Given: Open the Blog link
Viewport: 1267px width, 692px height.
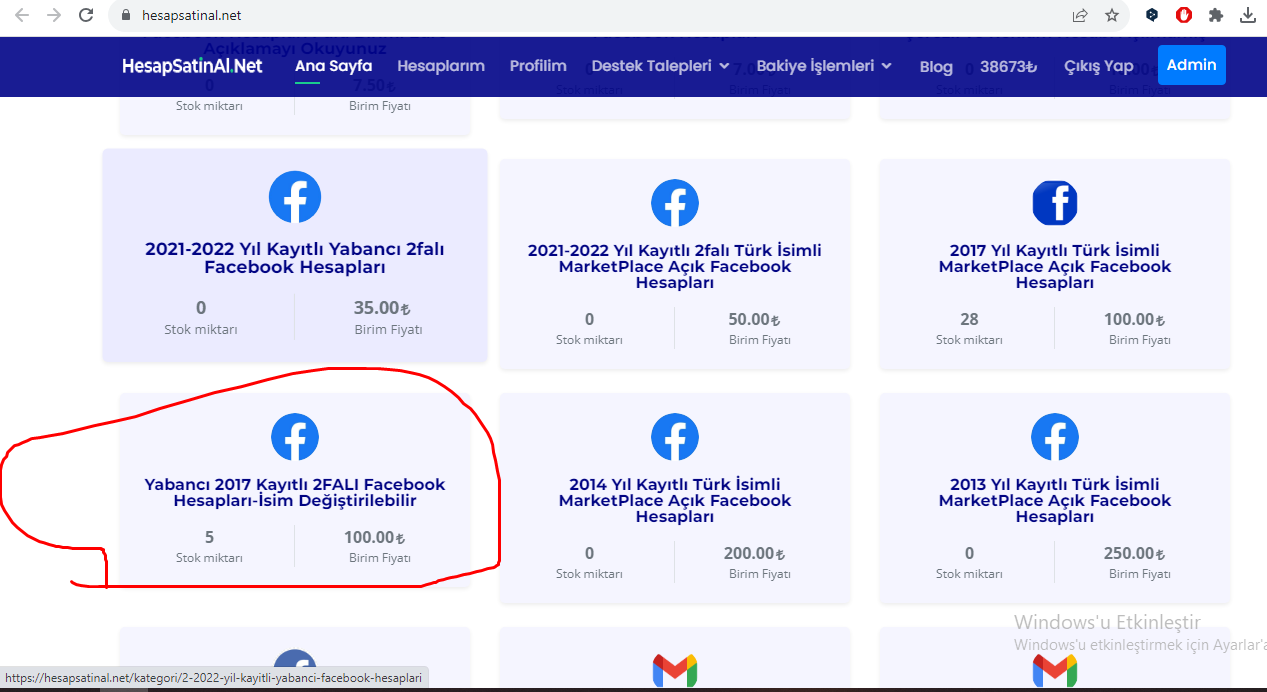Looking at the screenshot, I should click(x=936, y=66).
